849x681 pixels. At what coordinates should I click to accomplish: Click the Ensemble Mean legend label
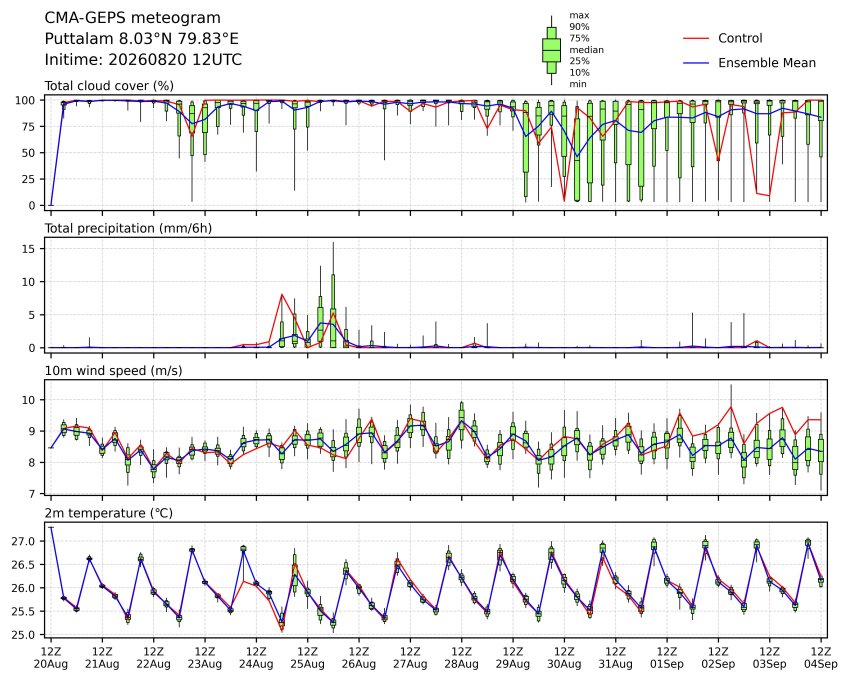coord(767,63)
